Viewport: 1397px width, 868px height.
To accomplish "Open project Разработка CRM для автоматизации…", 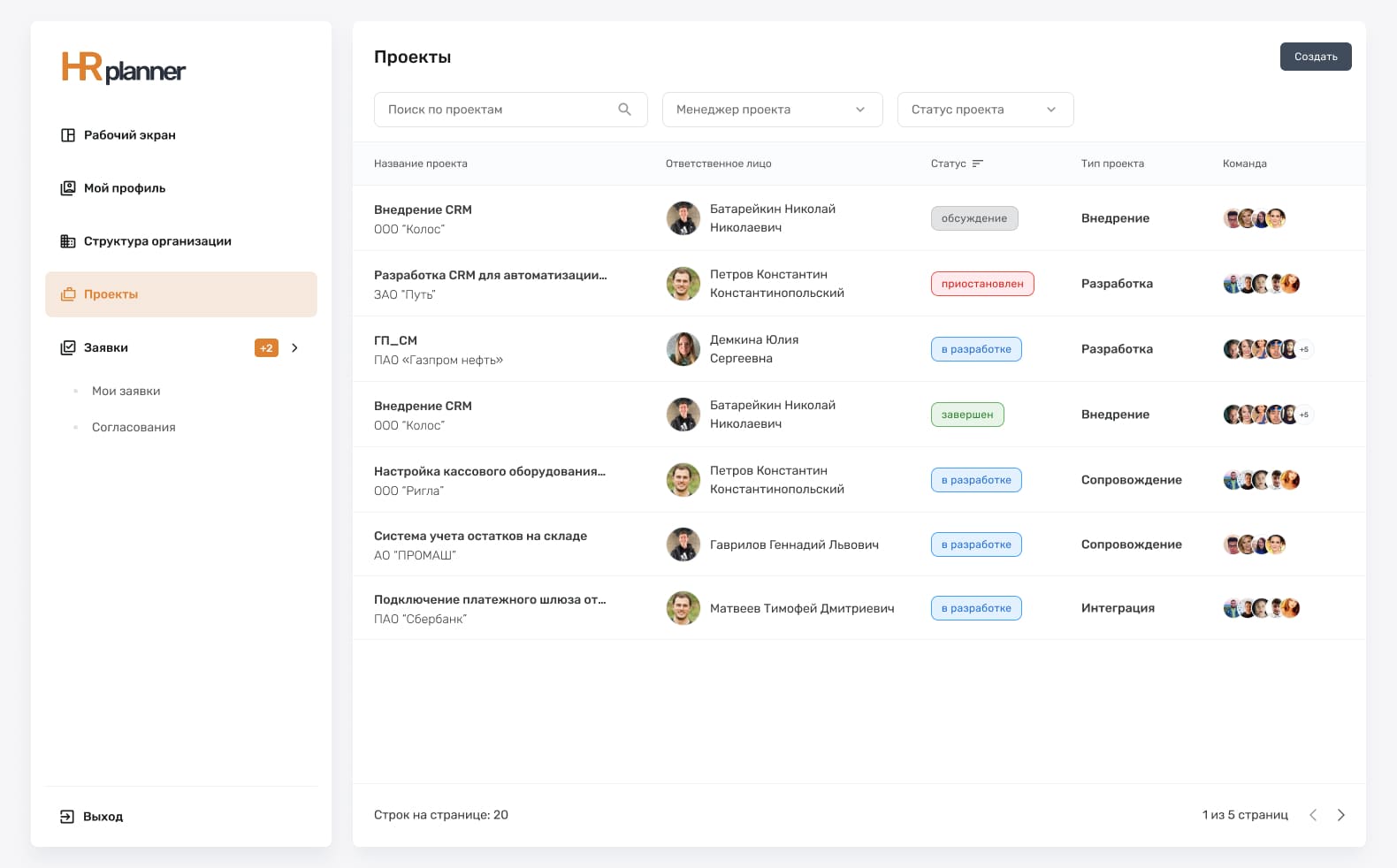I will click(x=491, y=275).
